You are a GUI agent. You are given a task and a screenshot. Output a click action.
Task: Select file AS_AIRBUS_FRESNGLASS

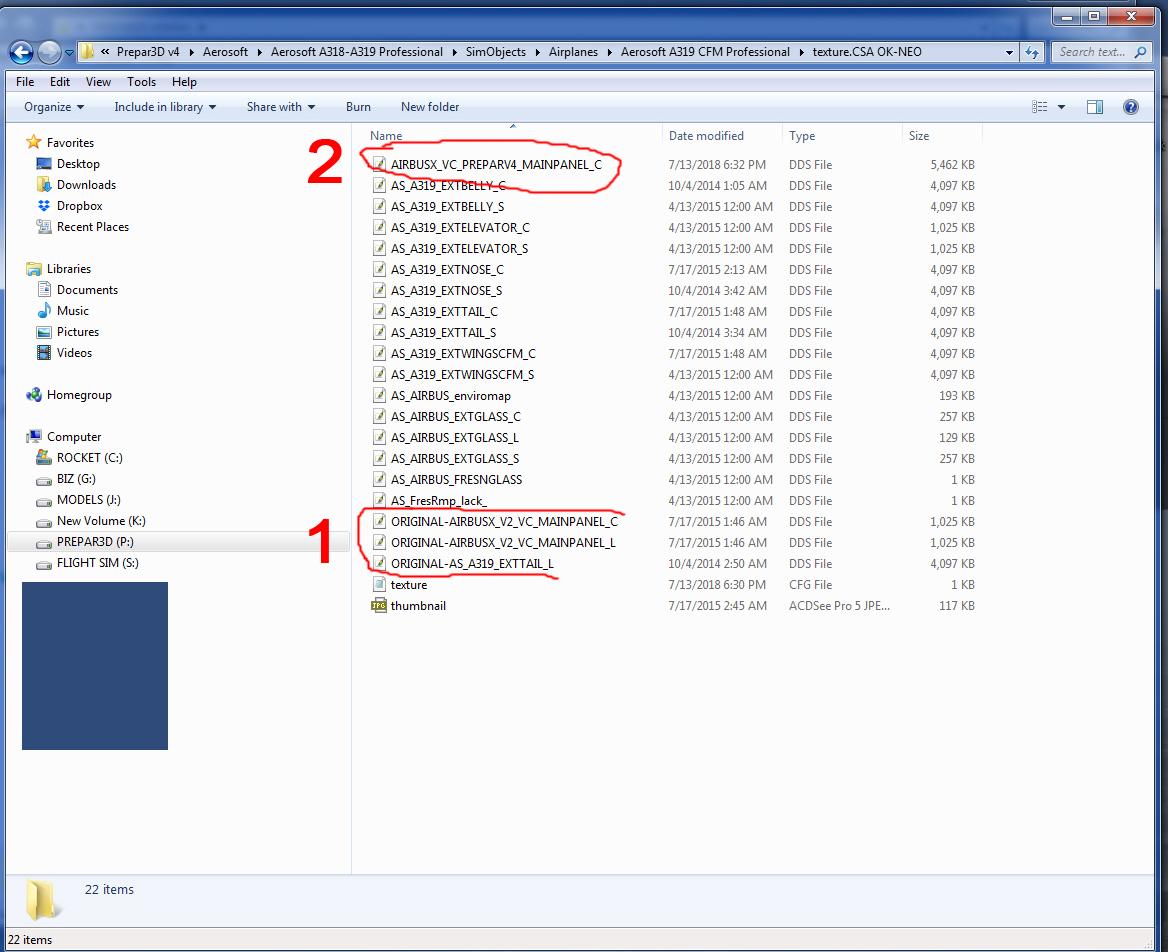[x=456, y=480]
